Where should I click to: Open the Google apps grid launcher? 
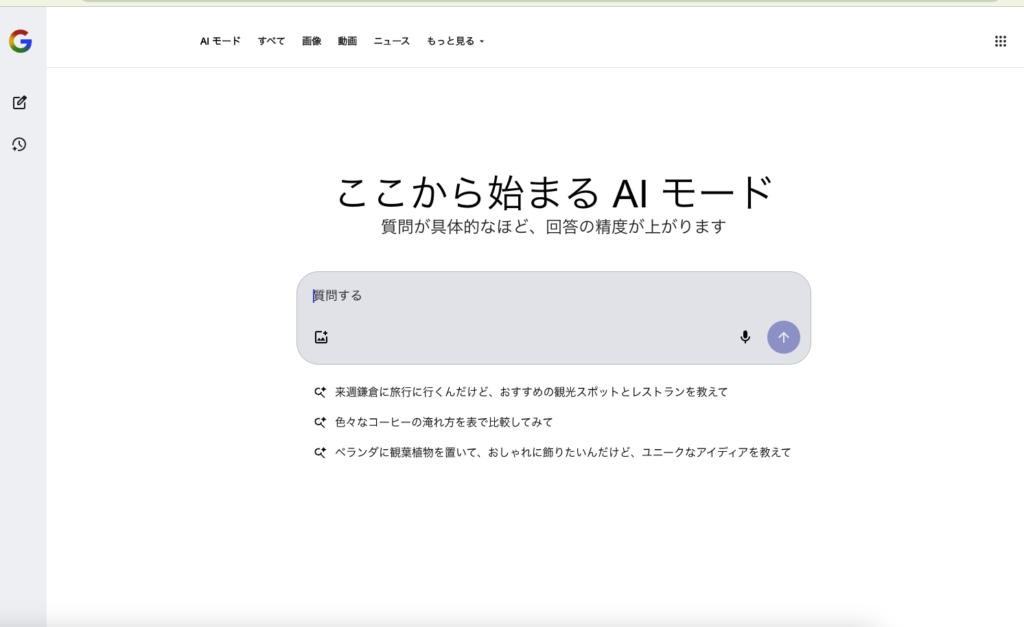click(999, 40)
